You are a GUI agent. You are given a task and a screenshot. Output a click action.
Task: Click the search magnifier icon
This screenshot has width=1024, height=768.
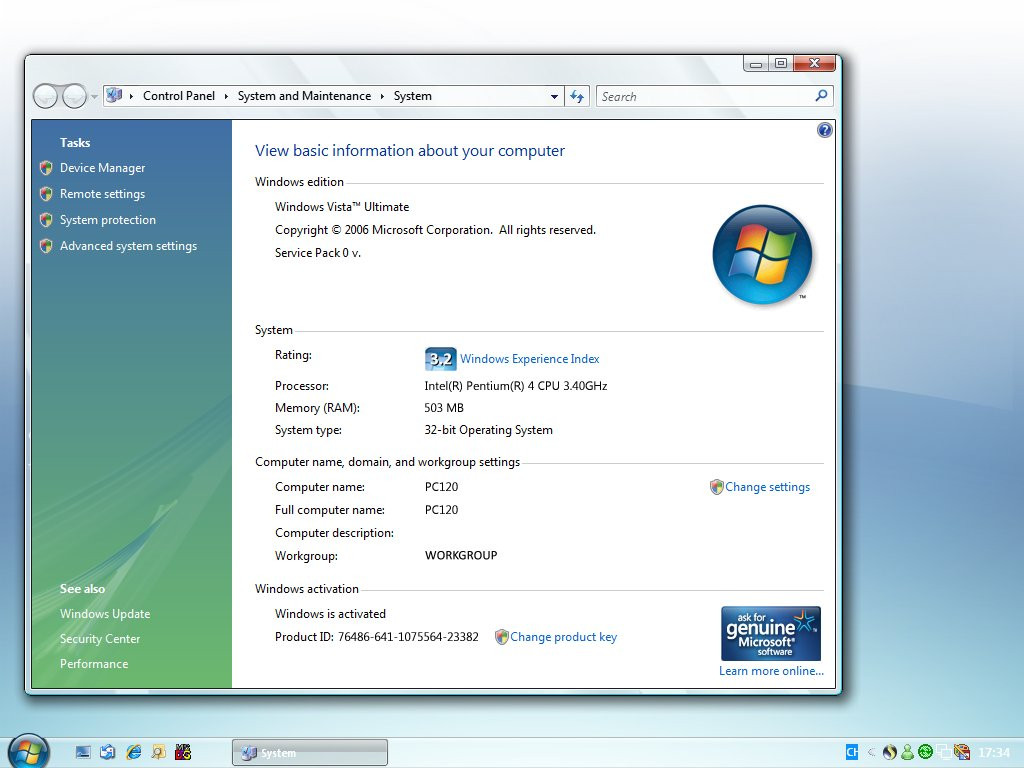pos(822,96)
